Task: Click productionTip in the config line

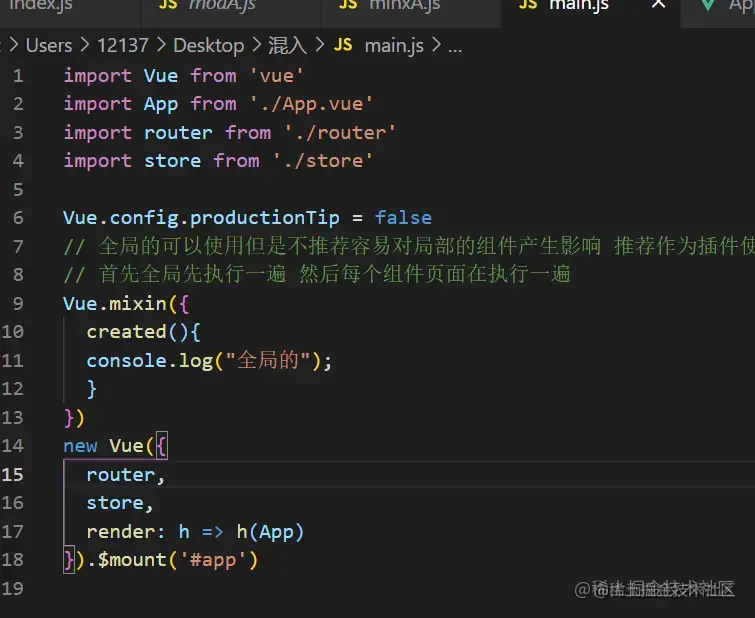Action: pyautogui.click(x=264, y=218)
